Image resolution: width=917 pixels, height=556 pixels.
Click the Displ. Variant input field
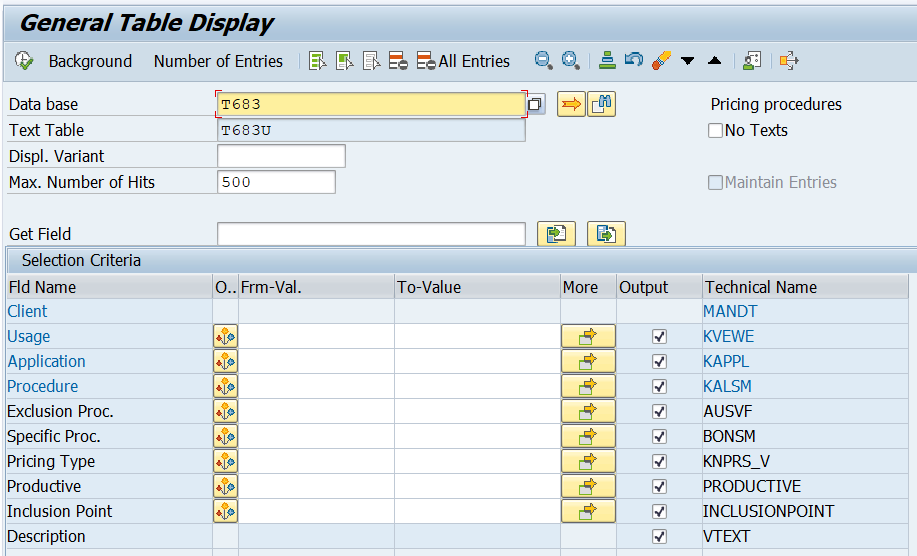click(281, 156)
